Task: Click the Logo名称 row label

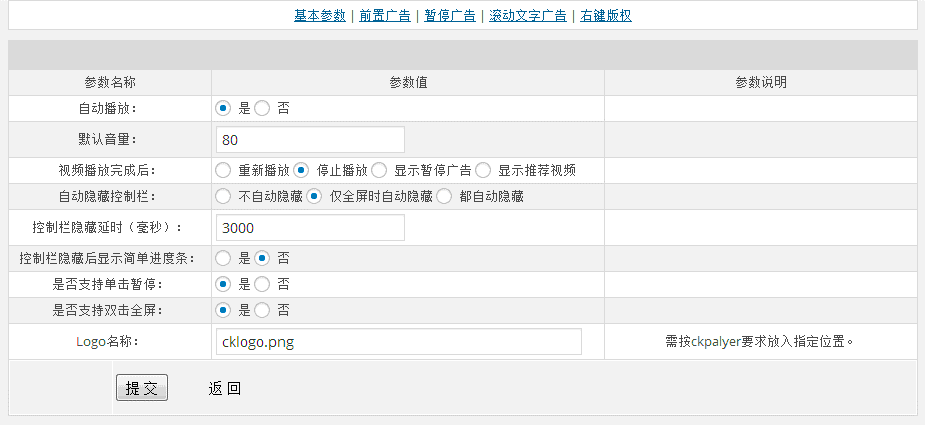Action: pyautogui.click(x=107, y=341)
